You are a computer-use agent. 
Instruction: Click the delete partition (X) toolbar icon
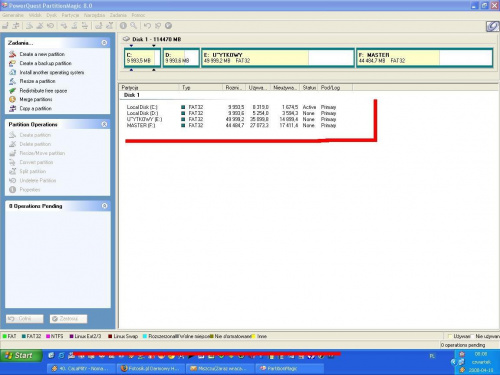point(40,25)
